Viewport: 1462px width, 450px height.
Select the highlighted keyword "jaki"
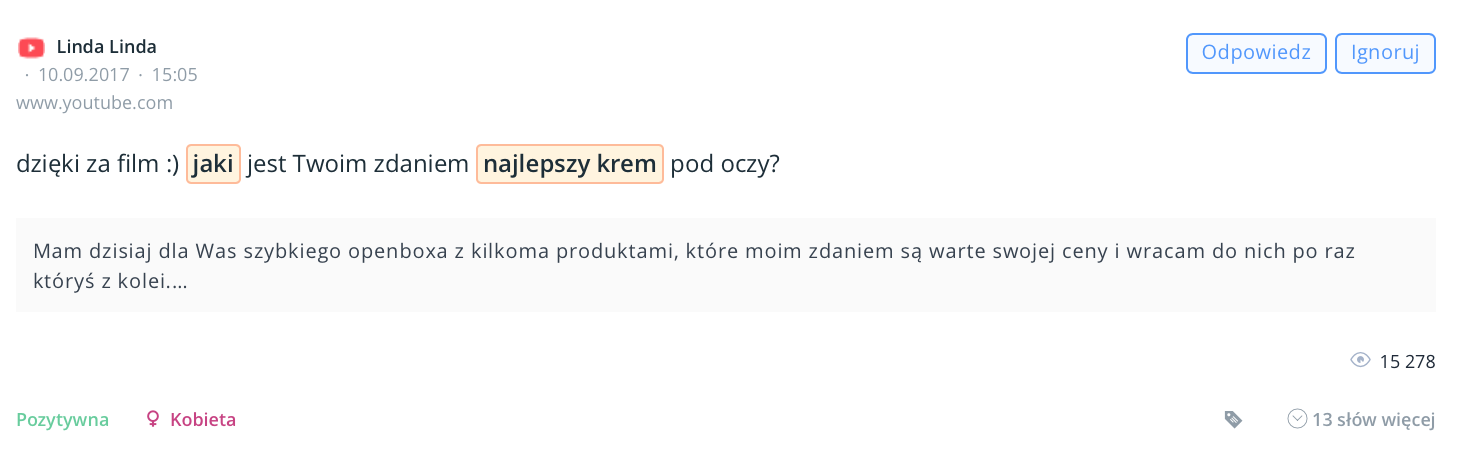(x=213, y=164)
